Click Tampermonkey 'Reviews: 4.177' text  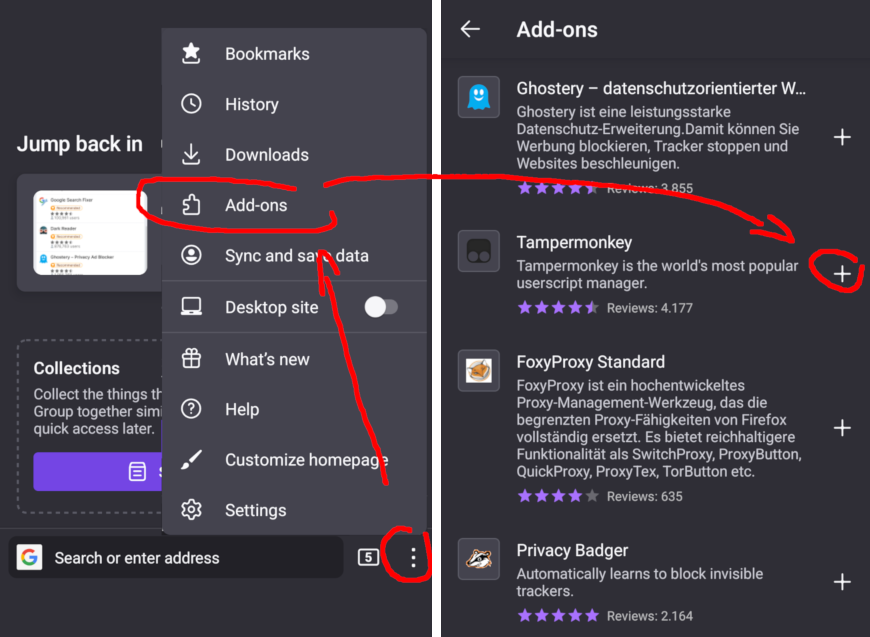(650, 308)
